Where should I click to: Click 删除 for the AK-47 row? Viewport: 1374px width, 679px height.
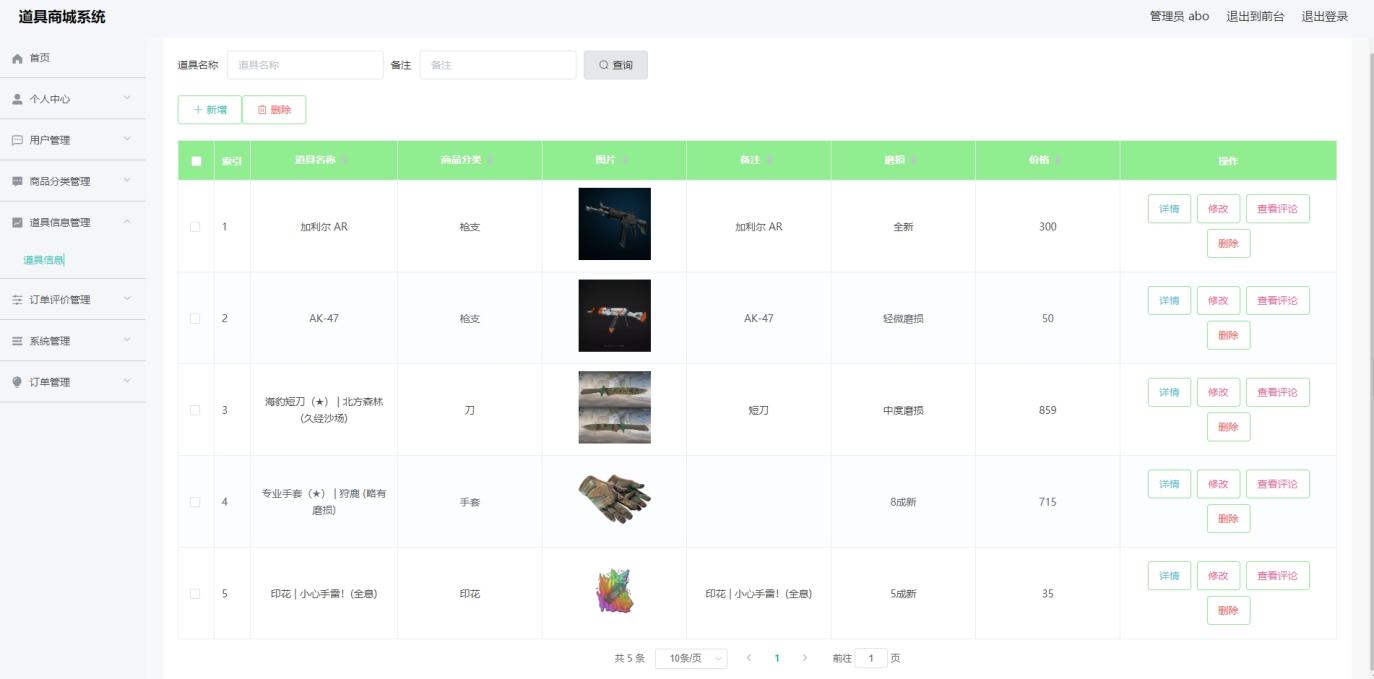click(x=1228, y=335)
